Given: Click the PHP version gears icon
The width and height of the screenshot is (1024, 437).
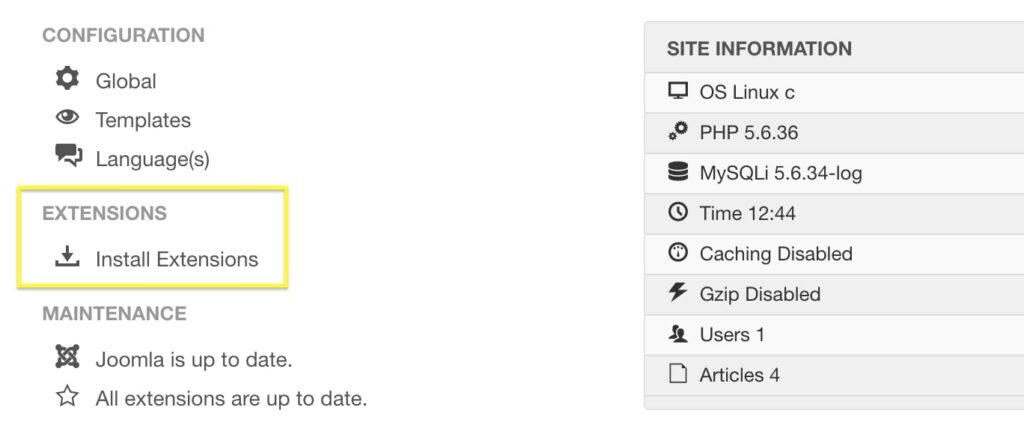Looking at the screenshot, I should [678, 132].
